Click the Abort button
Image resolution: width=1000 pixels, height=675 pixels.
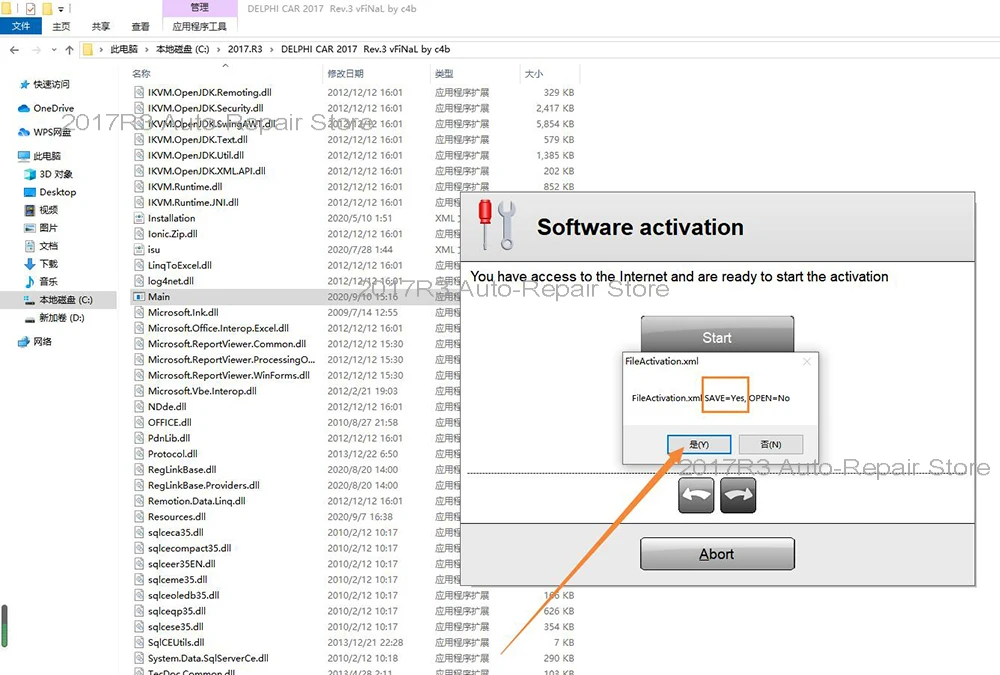[x=717, y=554]
